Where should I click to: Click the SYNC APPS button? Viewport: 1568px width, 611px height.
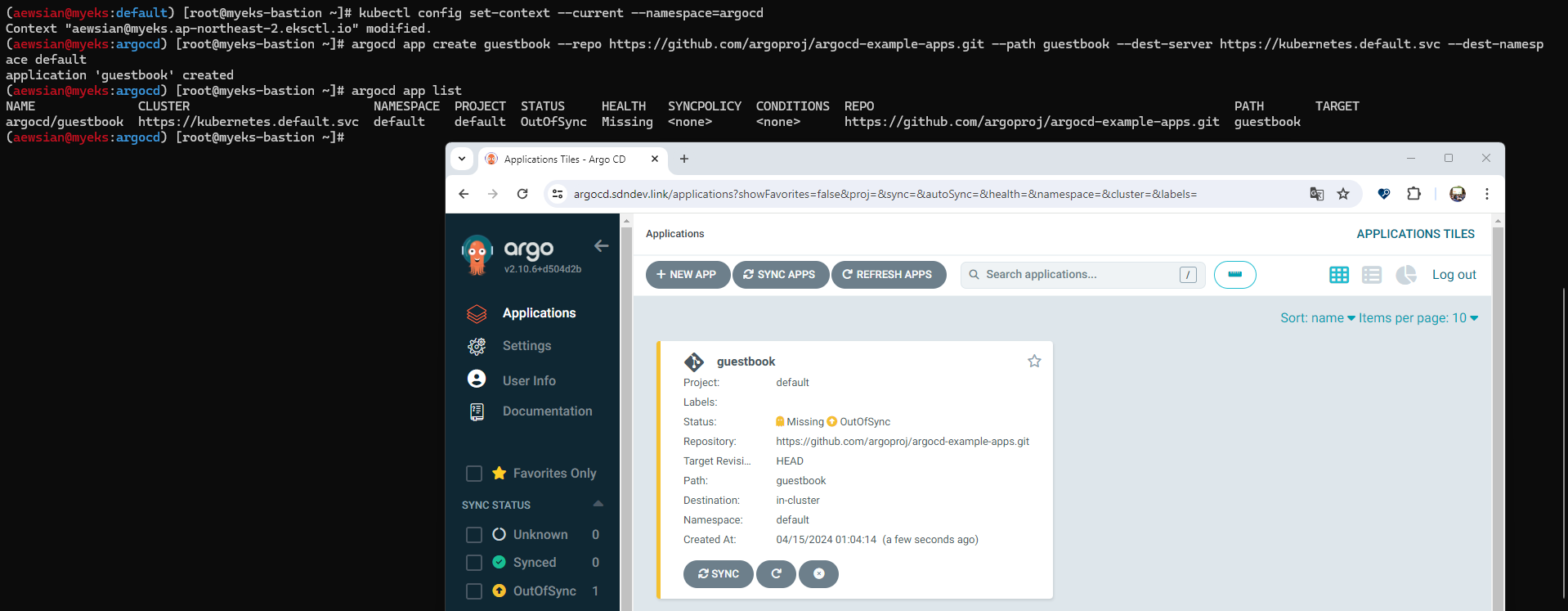(781, 275)
